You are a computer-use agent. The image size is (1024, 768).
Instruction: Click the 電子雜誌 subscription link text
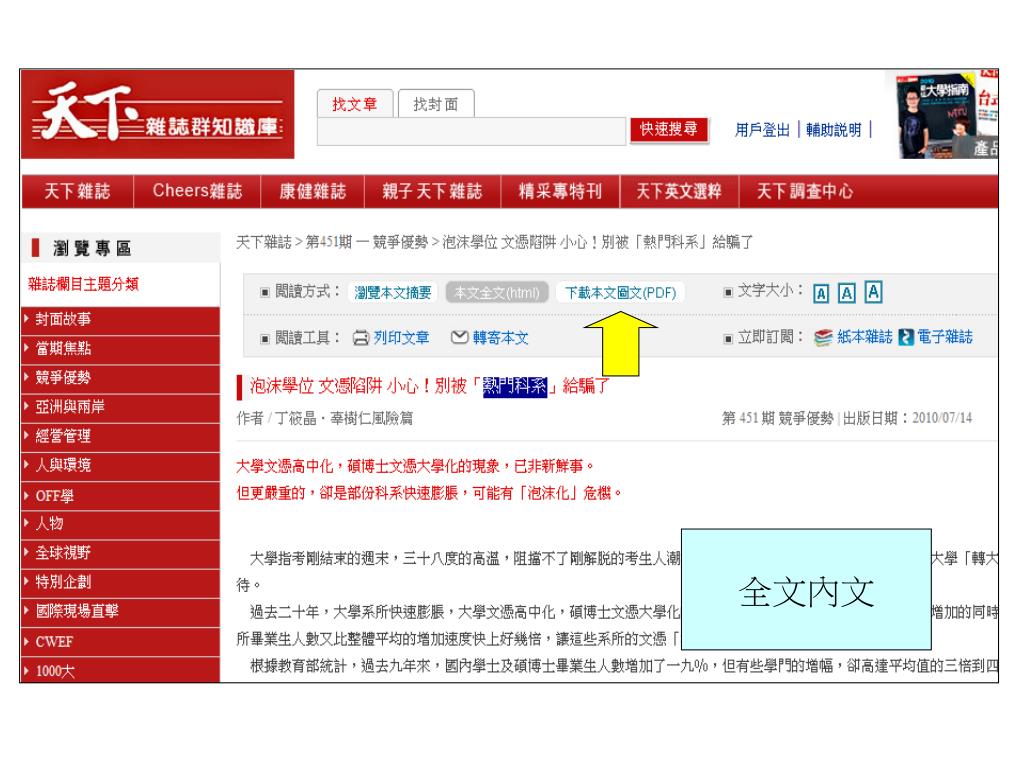[x=945, y=337]
